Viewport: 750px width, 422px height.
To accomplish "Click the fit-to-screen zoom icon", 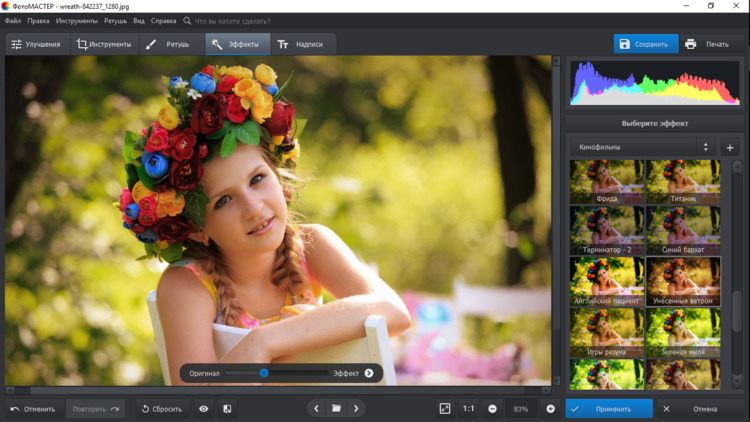I will [x=445, y=409].
